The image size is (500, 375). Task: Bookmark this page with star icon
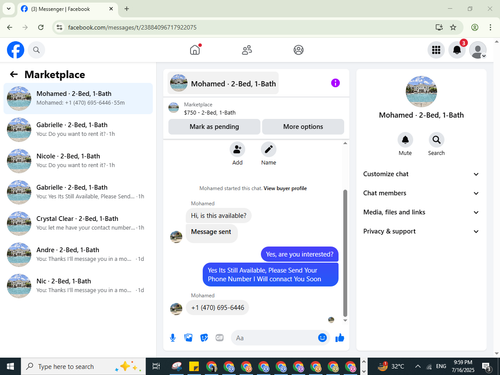(453, 27)
